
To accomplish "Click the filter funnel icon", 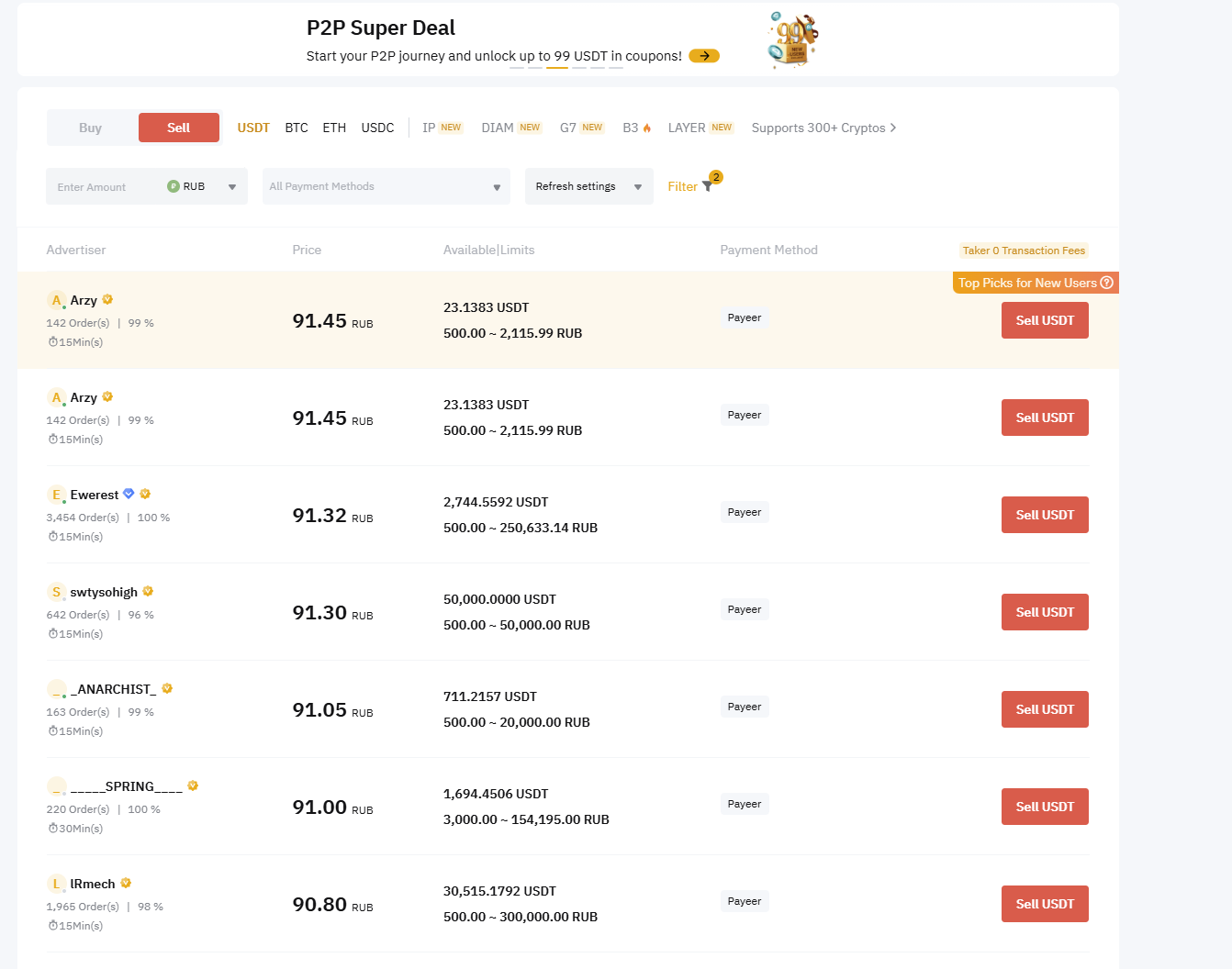I will click(707, 186).
